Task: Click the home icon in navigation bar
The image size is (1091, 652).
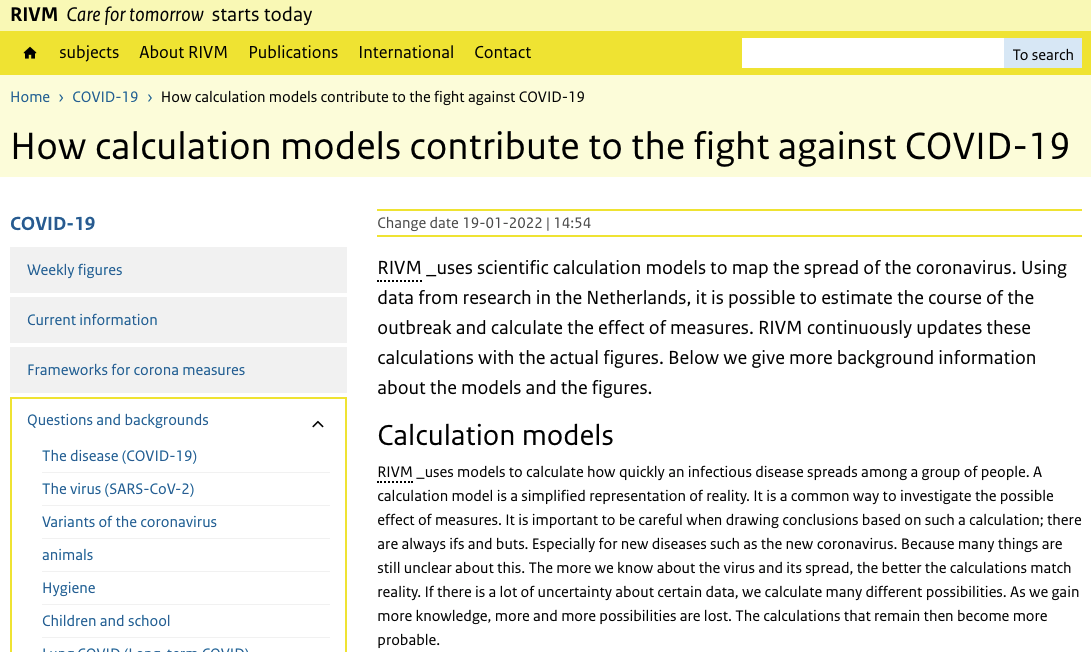Action: (x=29, y=53)
